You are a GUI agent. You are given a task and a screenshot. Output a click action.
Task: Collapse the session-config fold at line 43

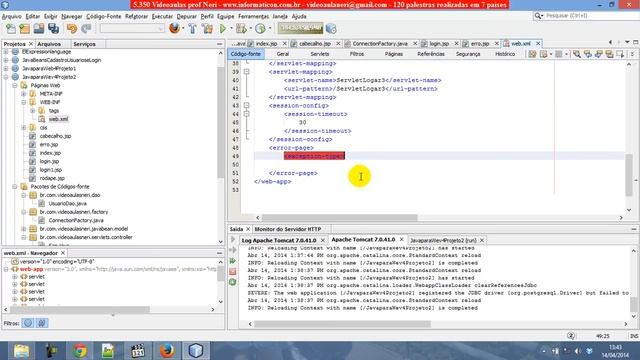[247, 106]
